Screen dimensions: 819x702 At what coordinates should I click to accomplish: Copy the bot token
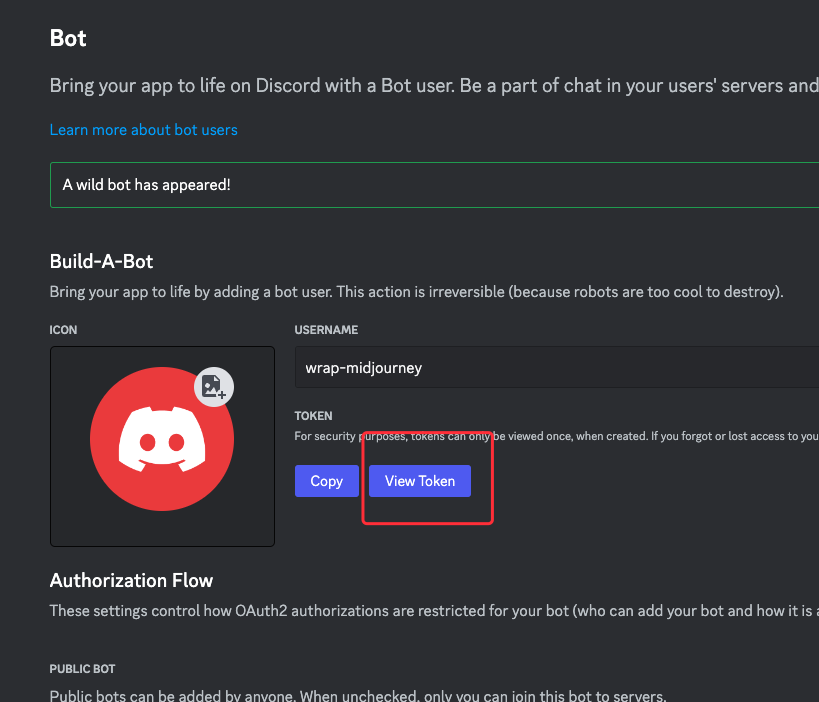click(x=326, y=481)
